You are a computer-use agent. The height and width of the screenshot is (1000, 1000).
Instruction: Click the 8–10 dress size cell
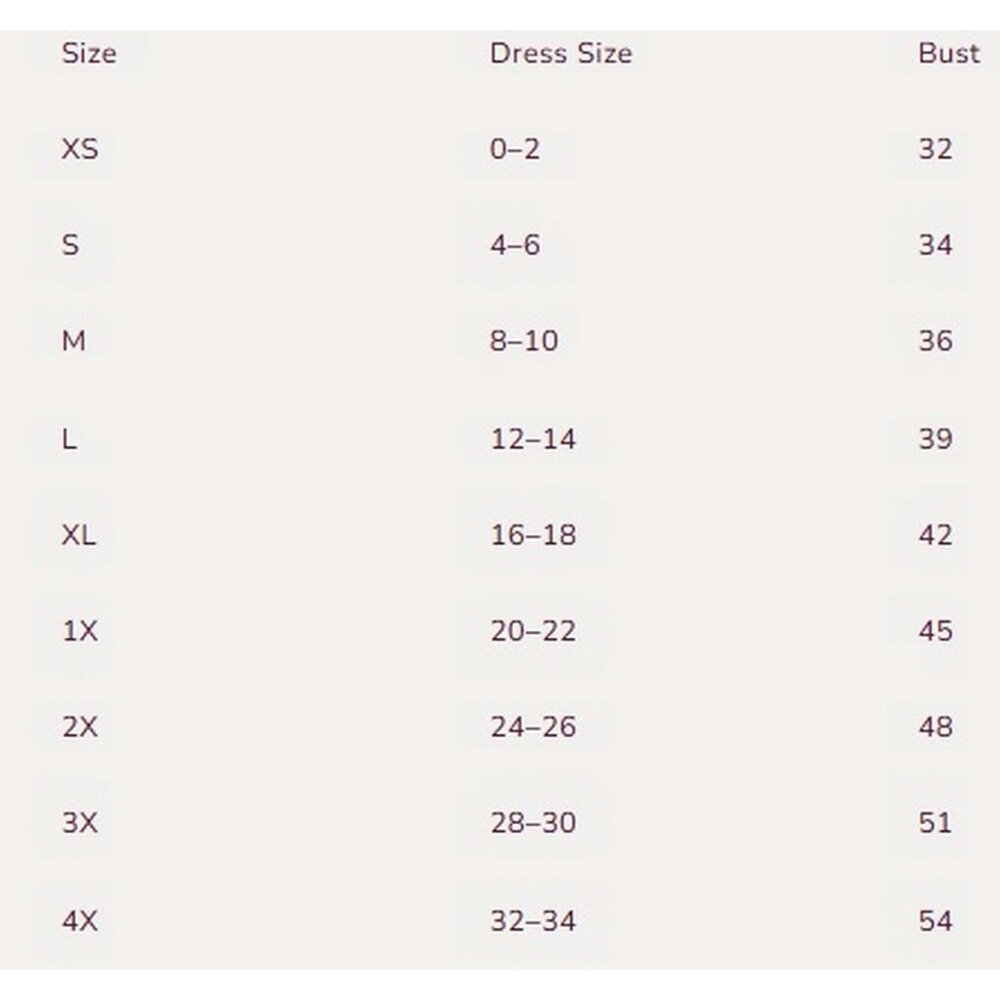tap(524, 341)
